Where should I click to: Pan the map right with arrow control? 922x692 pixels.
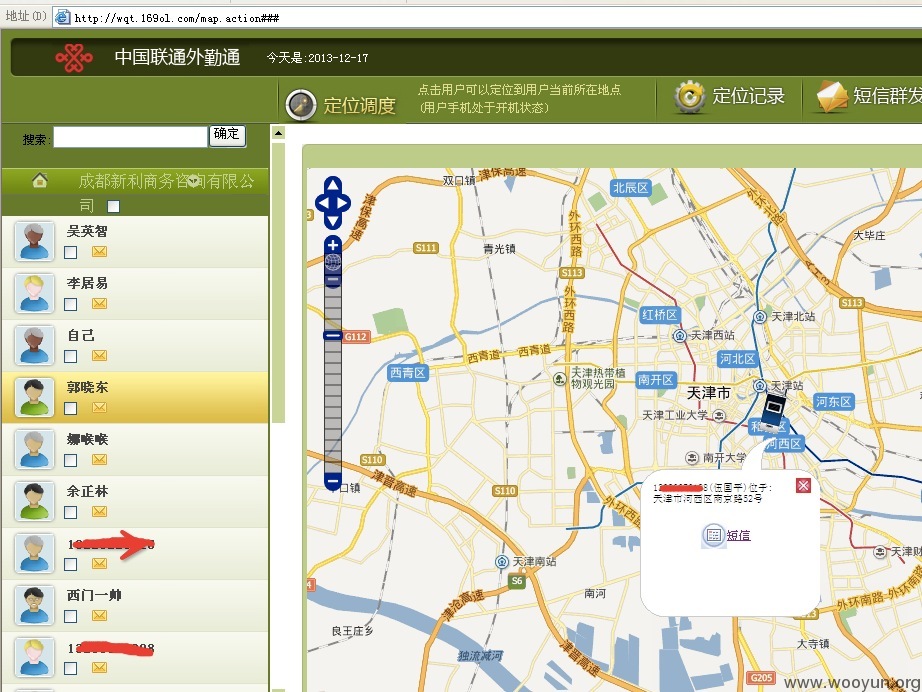tap(344, 203)
